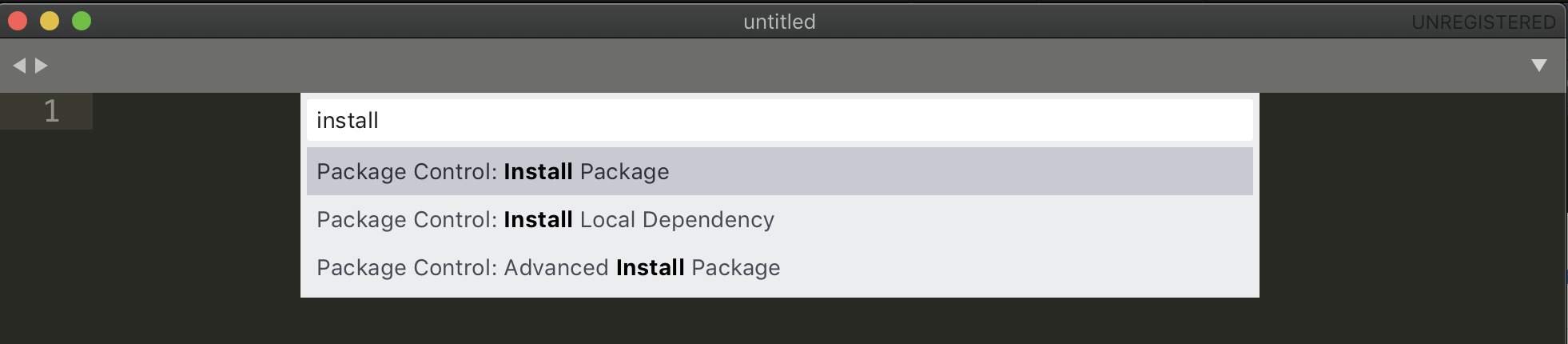Click the word "Advanced" in the last entry
Image resolution: width=1568 pixels, height=344 pixels.
click(x=556, y=268)
